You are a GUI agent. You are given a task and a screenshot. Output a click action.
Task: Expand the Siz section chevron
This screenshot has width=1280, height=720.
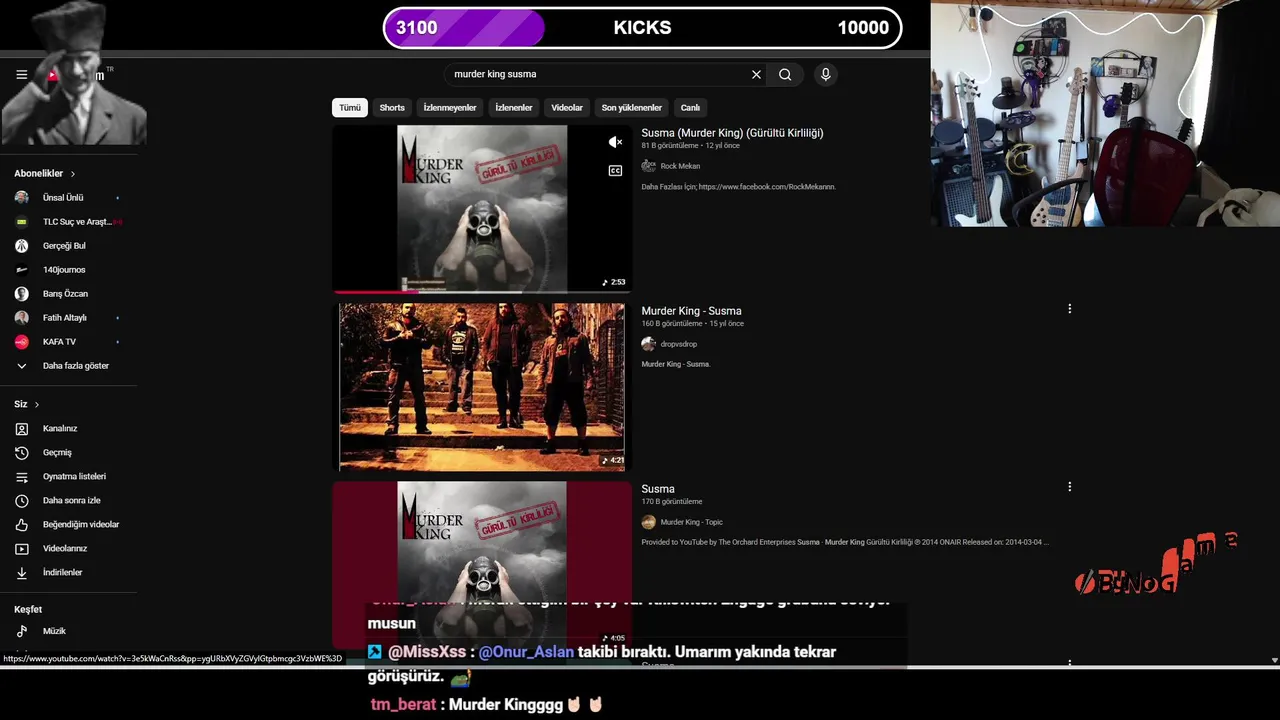[x=37, y=405]
